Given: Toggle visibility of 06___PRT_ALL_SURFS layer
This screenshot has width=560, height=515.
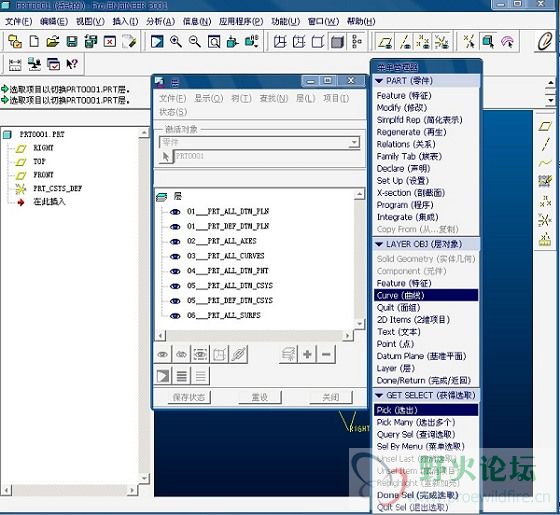Looking at the screenshot, I should [175, 316].
